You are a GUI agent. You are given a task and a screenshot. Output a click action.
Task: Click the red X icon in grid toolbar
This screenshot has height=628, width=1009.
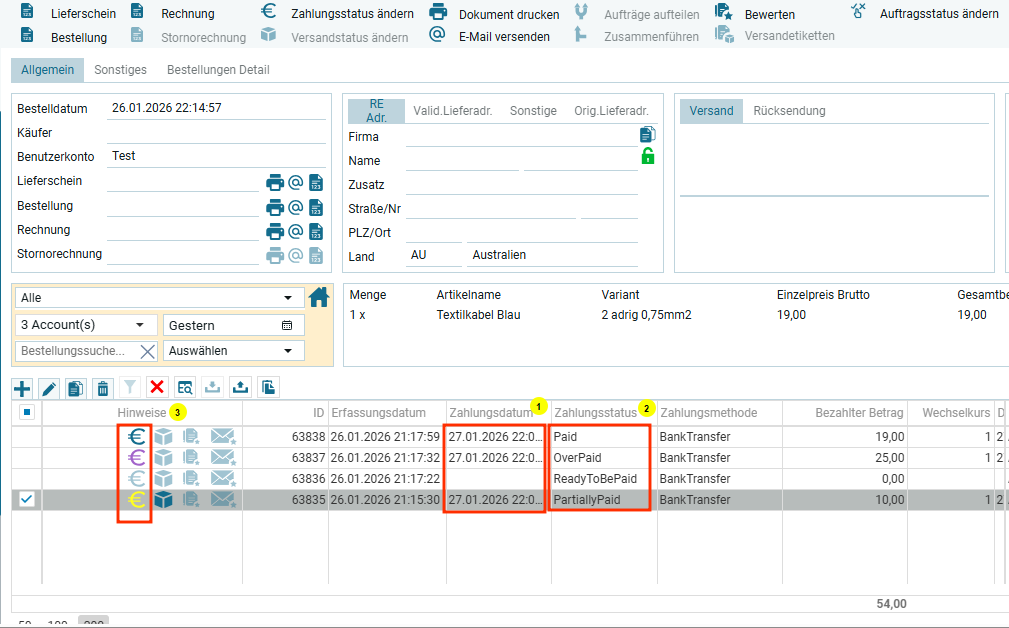[156, 388]
